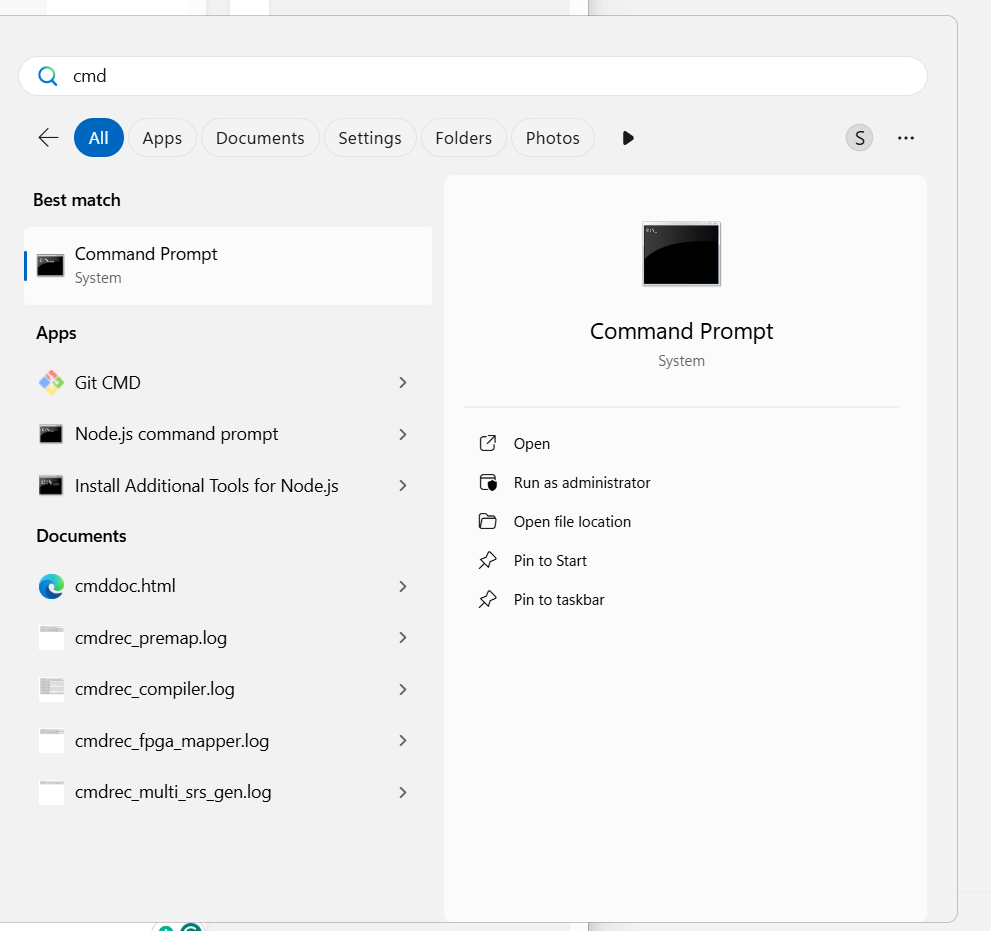991x931 pixels.
Task: Click the Node.js command prompt icon
Action: [x=51, y=434]
